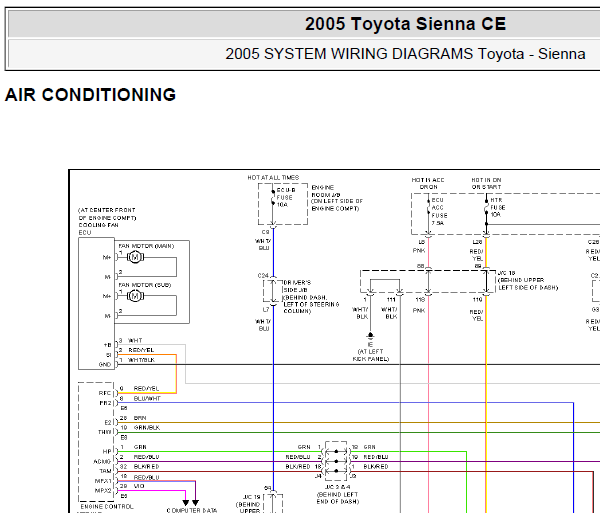Click the 'AIR CONDITIONING' heading
The width and height of the screenshot is (600, 513).
point(90,95)
